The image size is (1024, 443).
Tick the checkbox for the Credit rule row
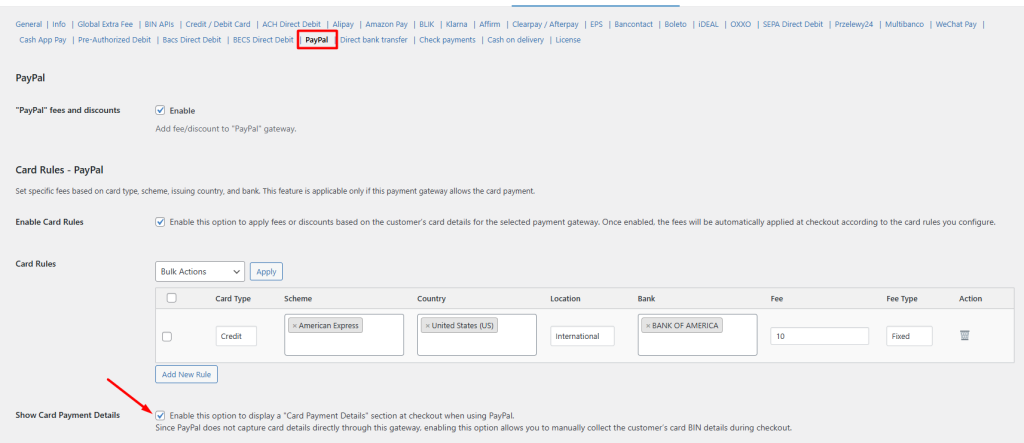[167, 337]
